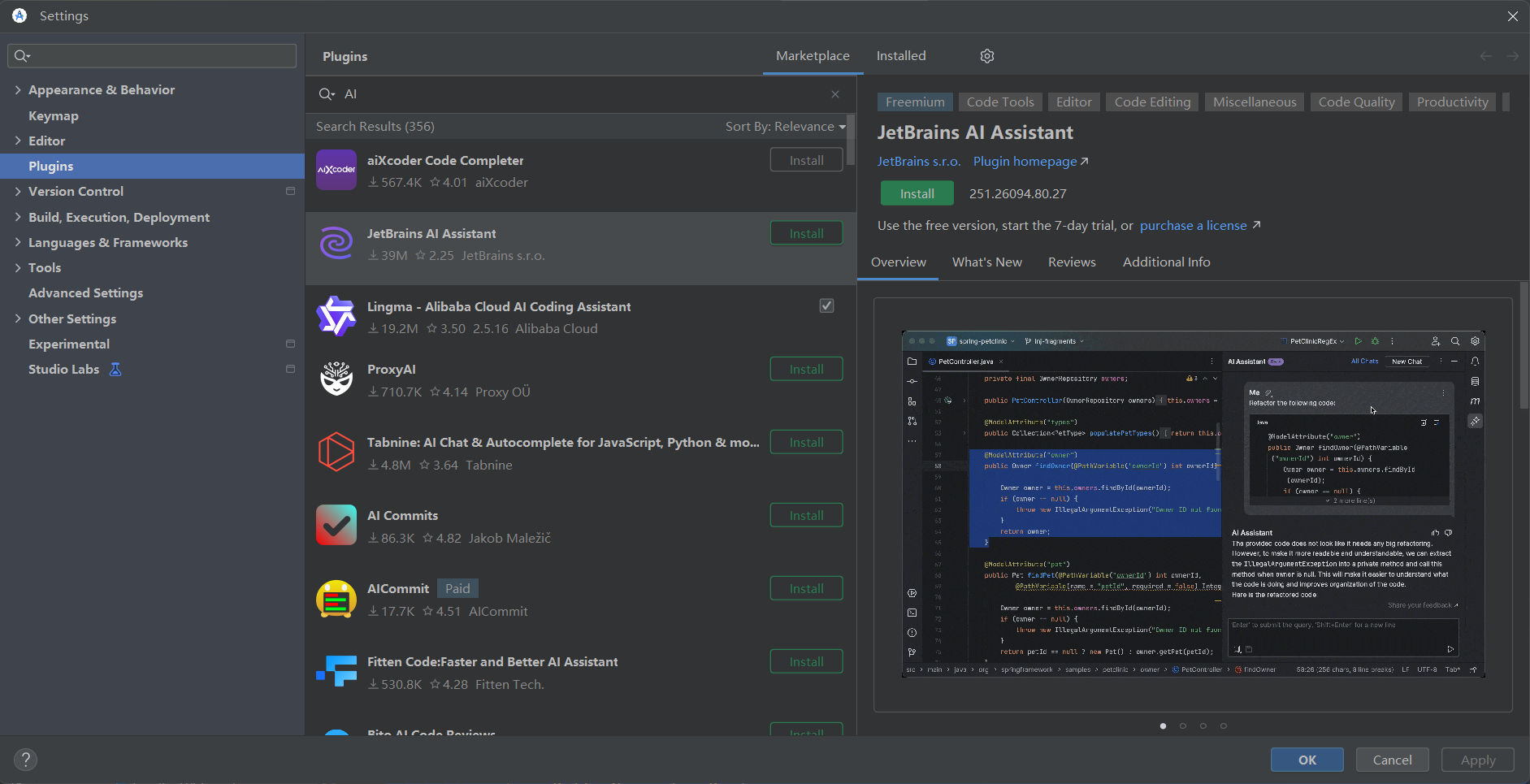Screen dimensions: 1530x784
Task: Open the plugins gear settings icon
Action: point(987,56)
